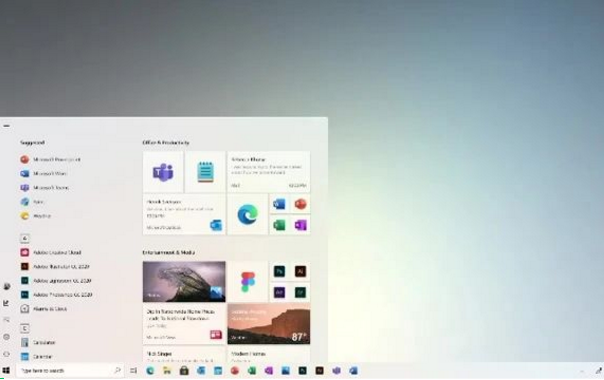The width and height of the screenshot is (604, 380).
Task: Open Settings gear in Start rail
Action: tap(6, 337)
